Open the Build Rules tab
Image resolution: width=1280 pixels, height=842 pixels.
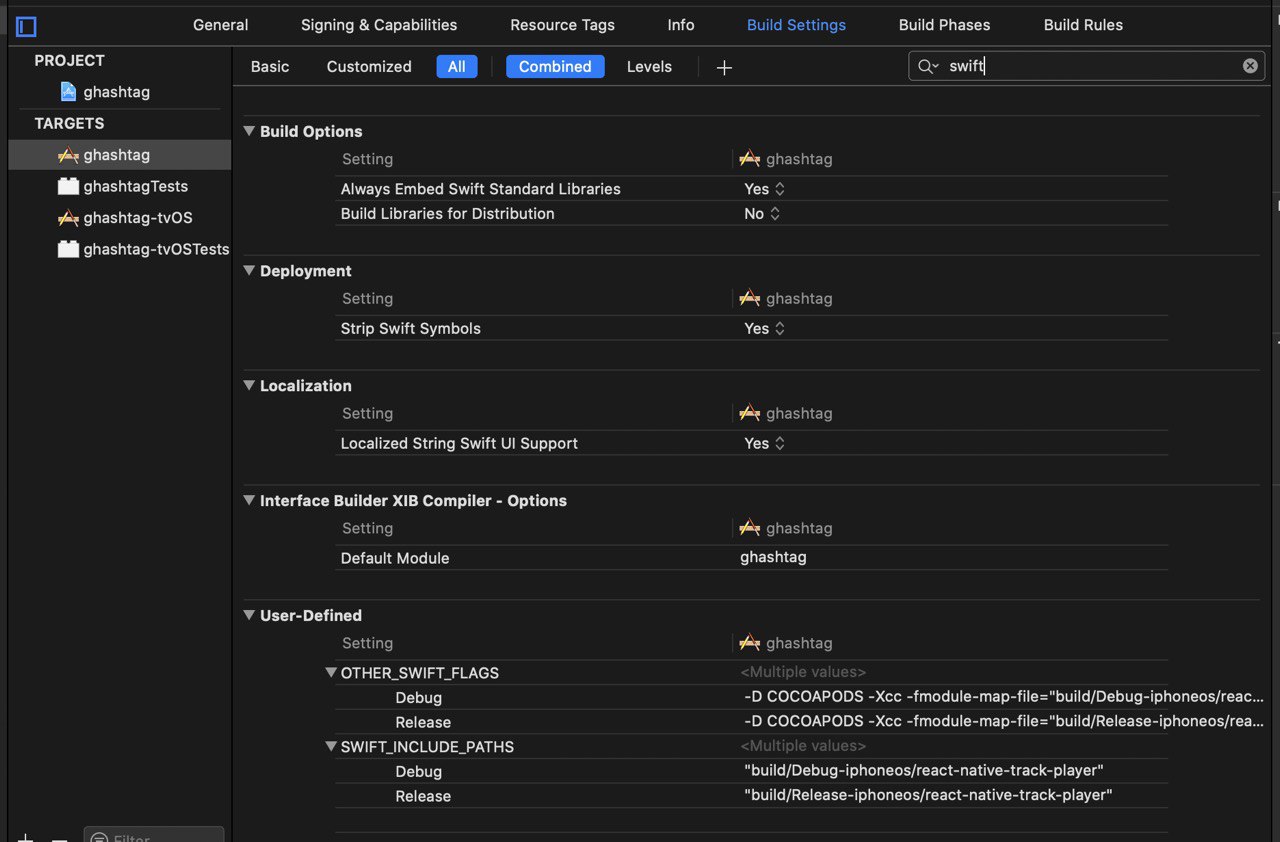point(1083,25)
